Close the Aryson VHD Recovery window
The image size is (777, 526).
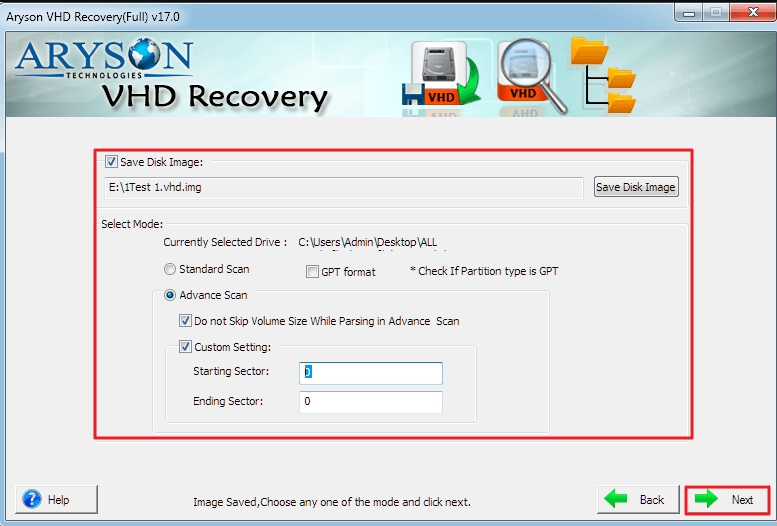pos(753,13)
